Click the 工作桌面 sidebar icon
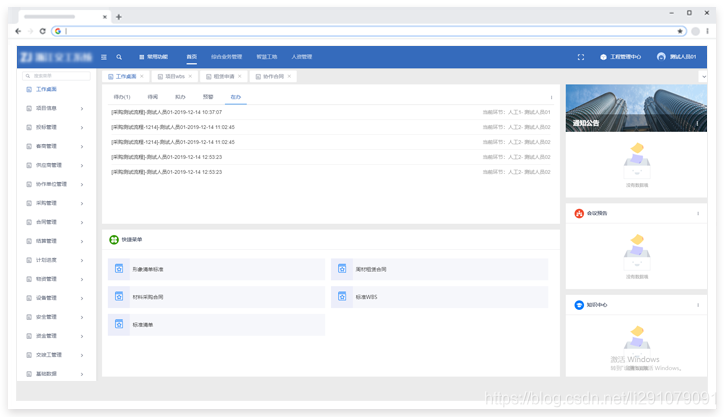726x417 pixels. 29,89
